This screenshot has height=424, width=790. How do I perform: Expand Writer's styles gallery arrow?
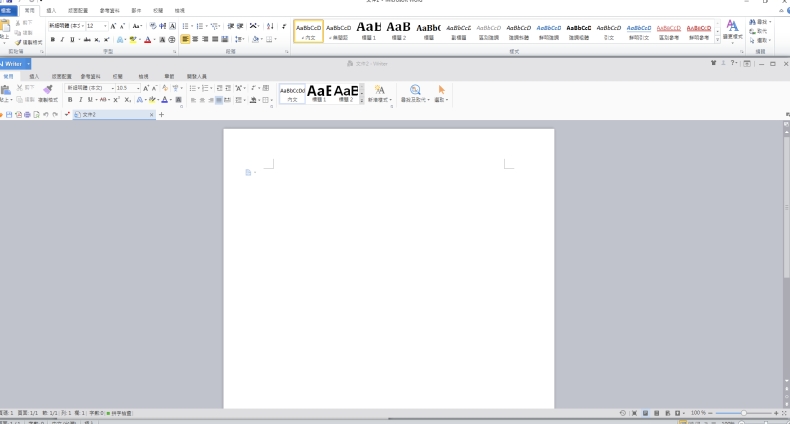pos(362,101)
